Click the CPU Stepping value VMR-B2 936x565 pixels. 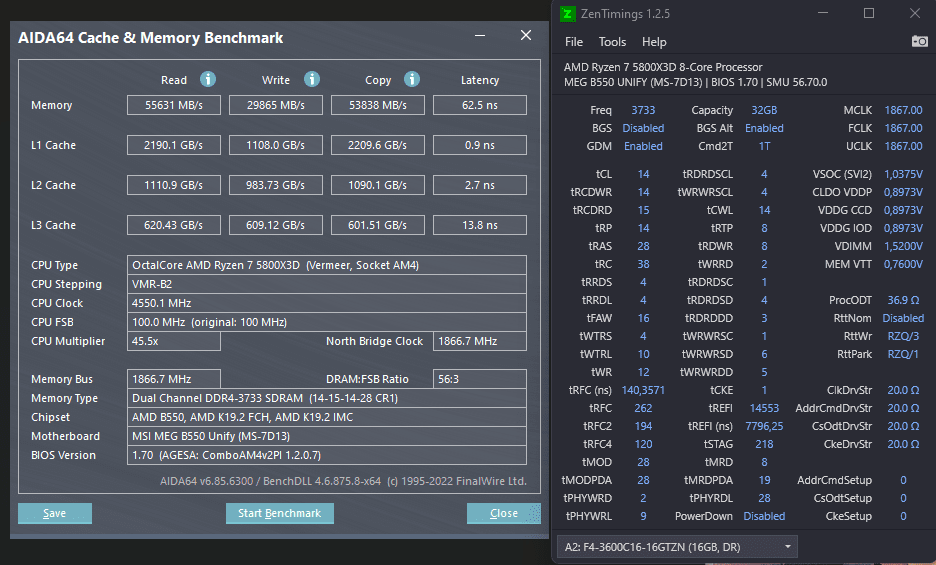point(327,284)
